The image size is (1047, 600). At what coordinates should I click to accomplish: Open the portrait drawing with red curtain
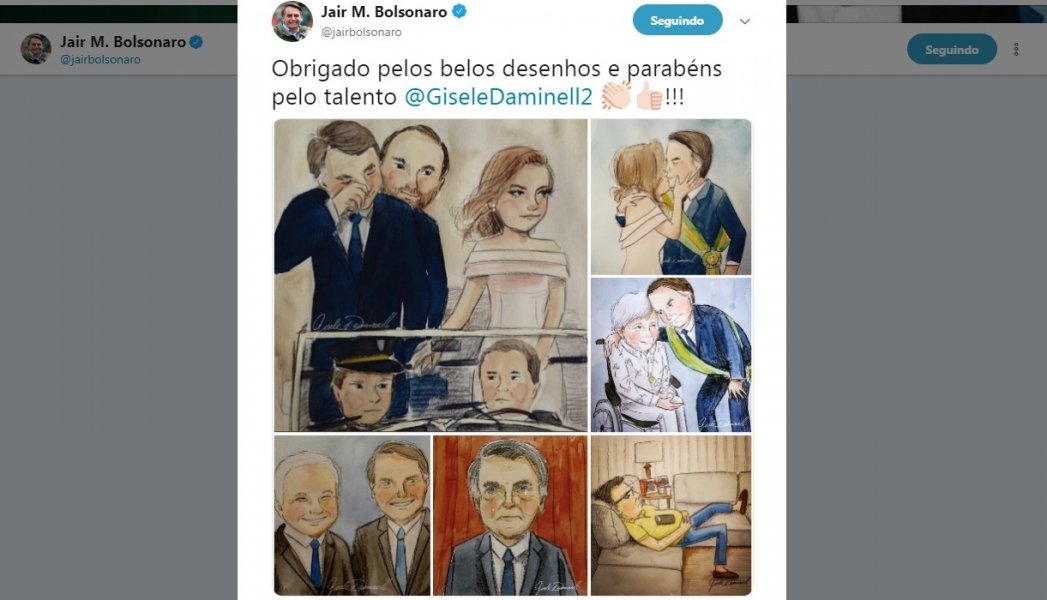coord(510,515)
